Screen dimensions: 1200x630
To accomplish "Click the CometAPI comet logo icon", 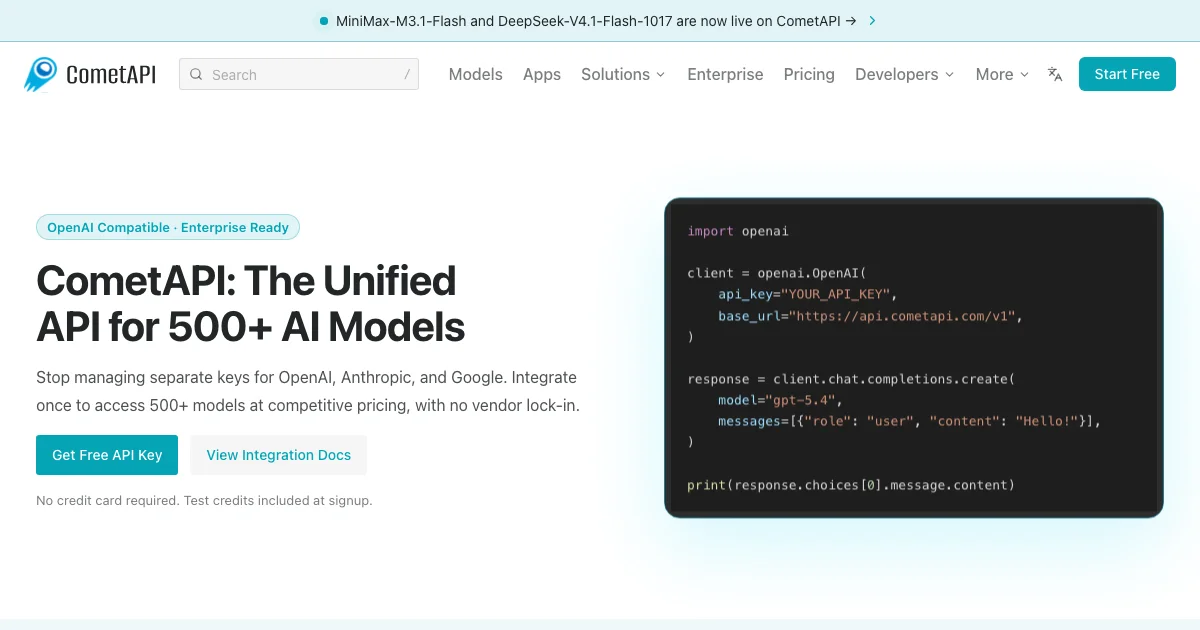I will [41, 74].
